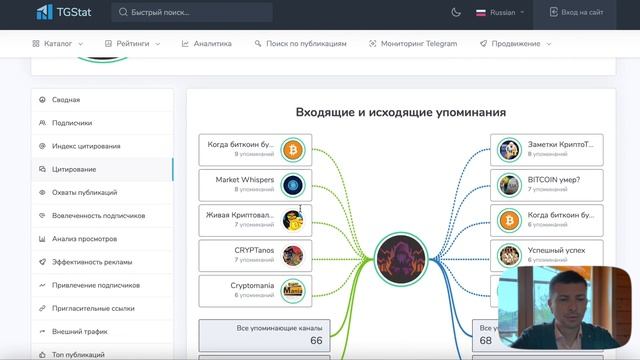Screen dimensions: 640x360
Task: Focus the Быстрый поиск search field
Action: [x=192, y=12]
